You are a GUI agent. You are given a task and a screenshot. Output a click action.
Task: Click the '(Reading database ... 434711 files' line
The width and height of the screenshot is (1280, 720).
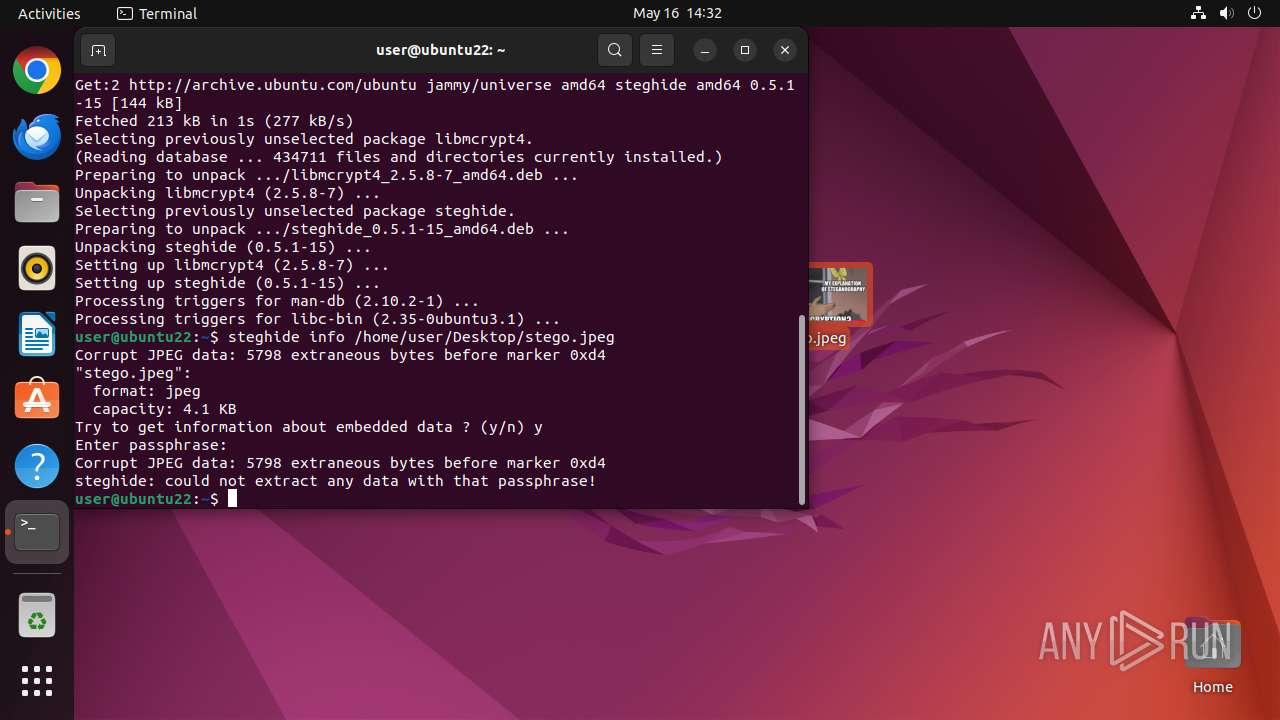398,157
